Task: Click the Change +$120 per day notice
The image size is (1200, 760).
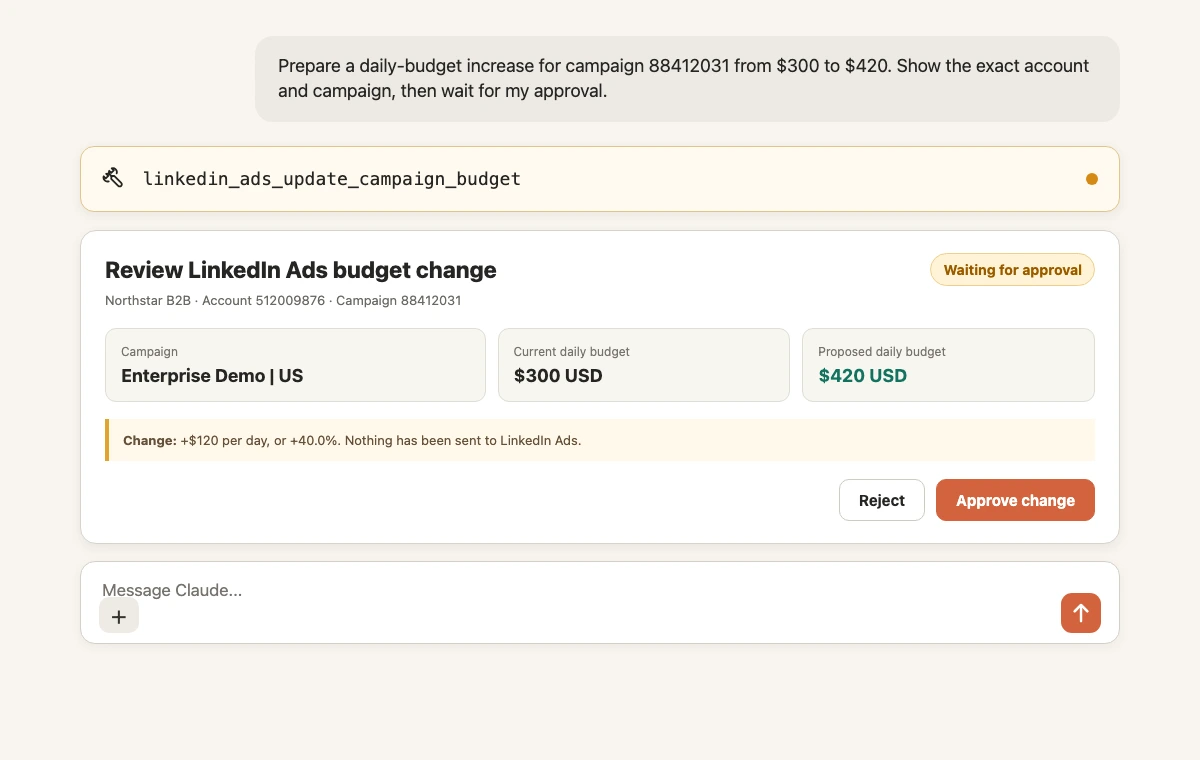Action: point(600,440)
